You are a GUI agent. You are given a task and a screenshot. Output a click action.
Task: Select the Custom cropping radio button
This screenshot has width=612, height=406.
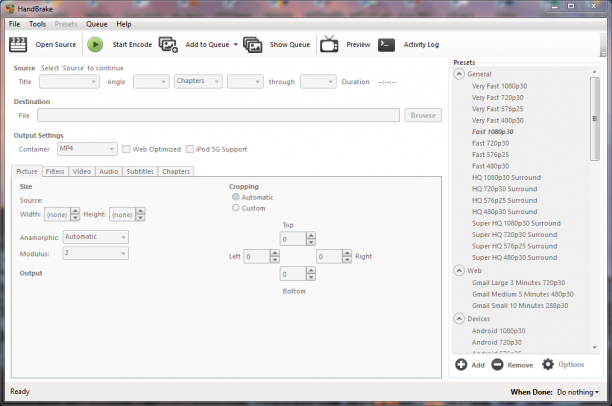point(236,208)
